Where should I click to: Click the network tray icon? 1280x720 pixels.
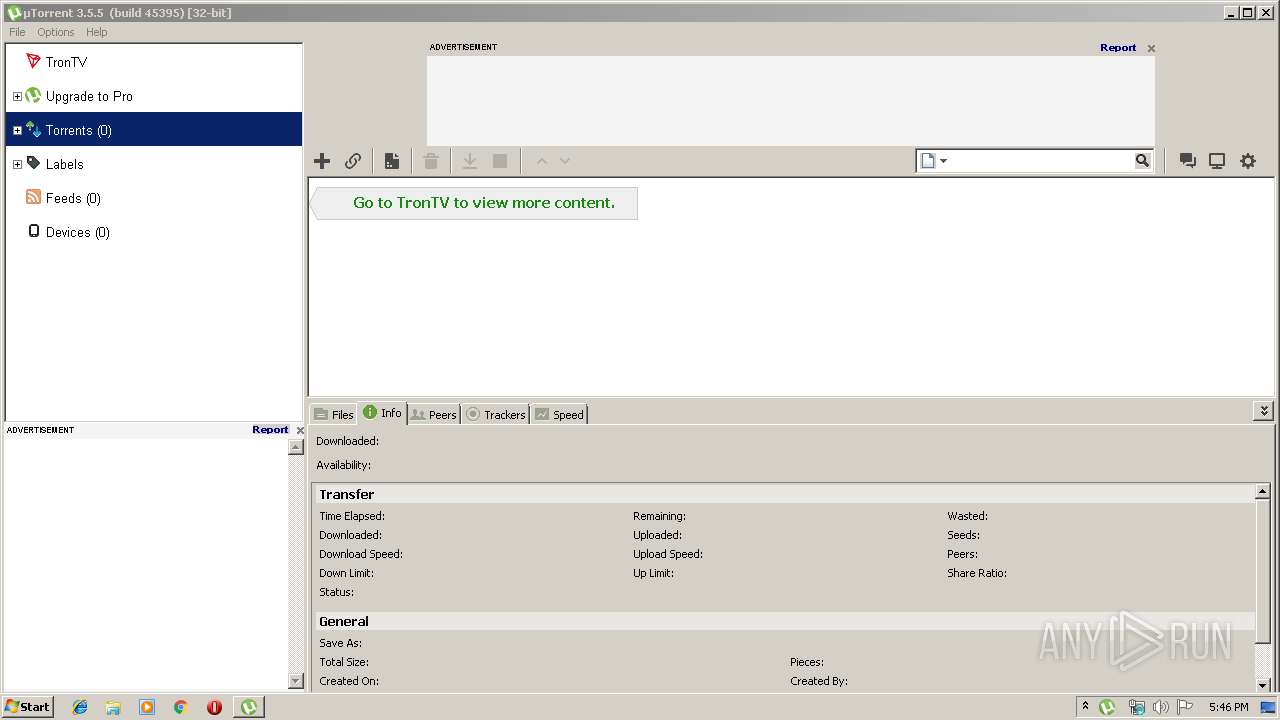coord(1136,707)
